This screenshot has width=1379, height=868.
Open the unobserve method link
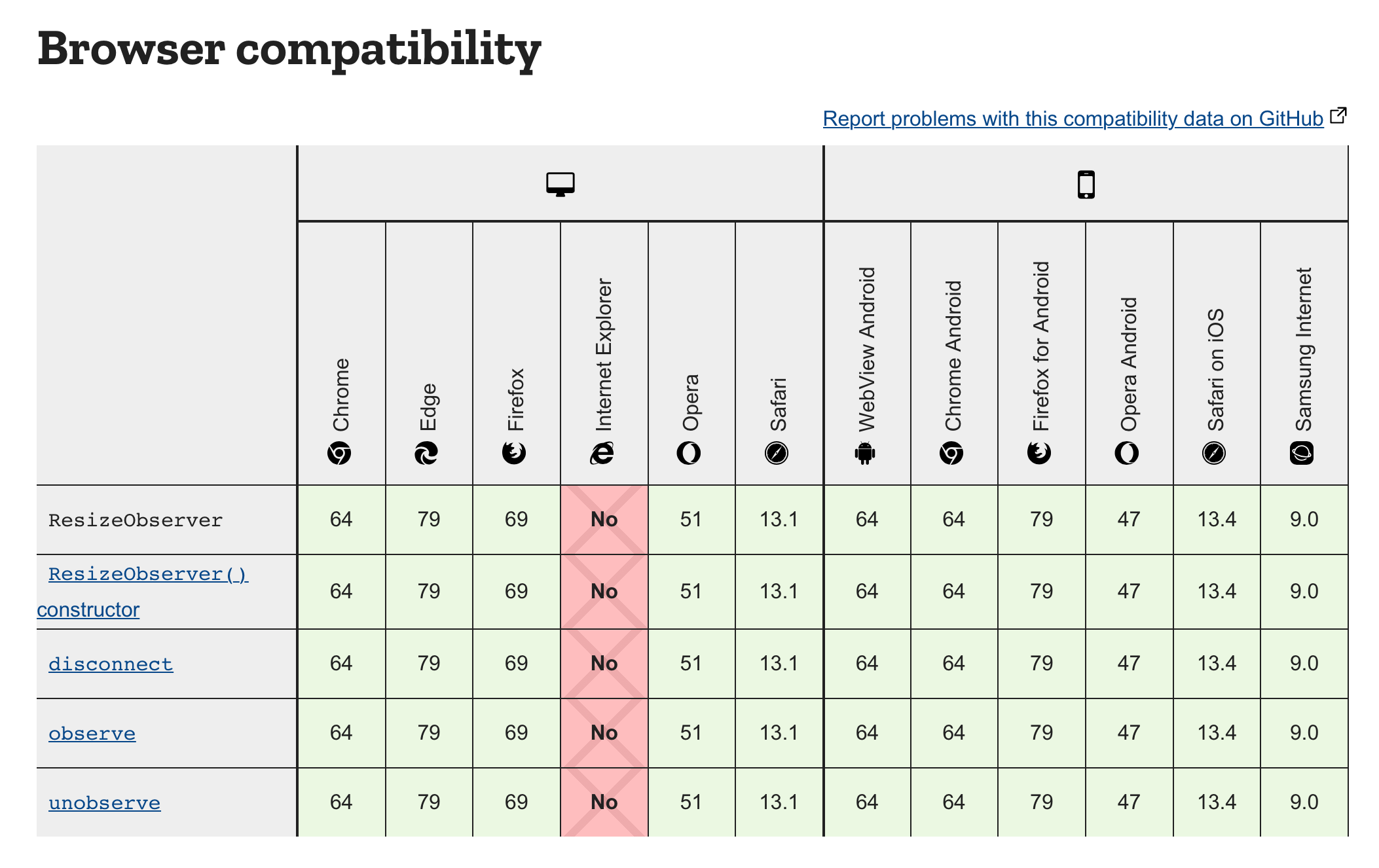105,803
